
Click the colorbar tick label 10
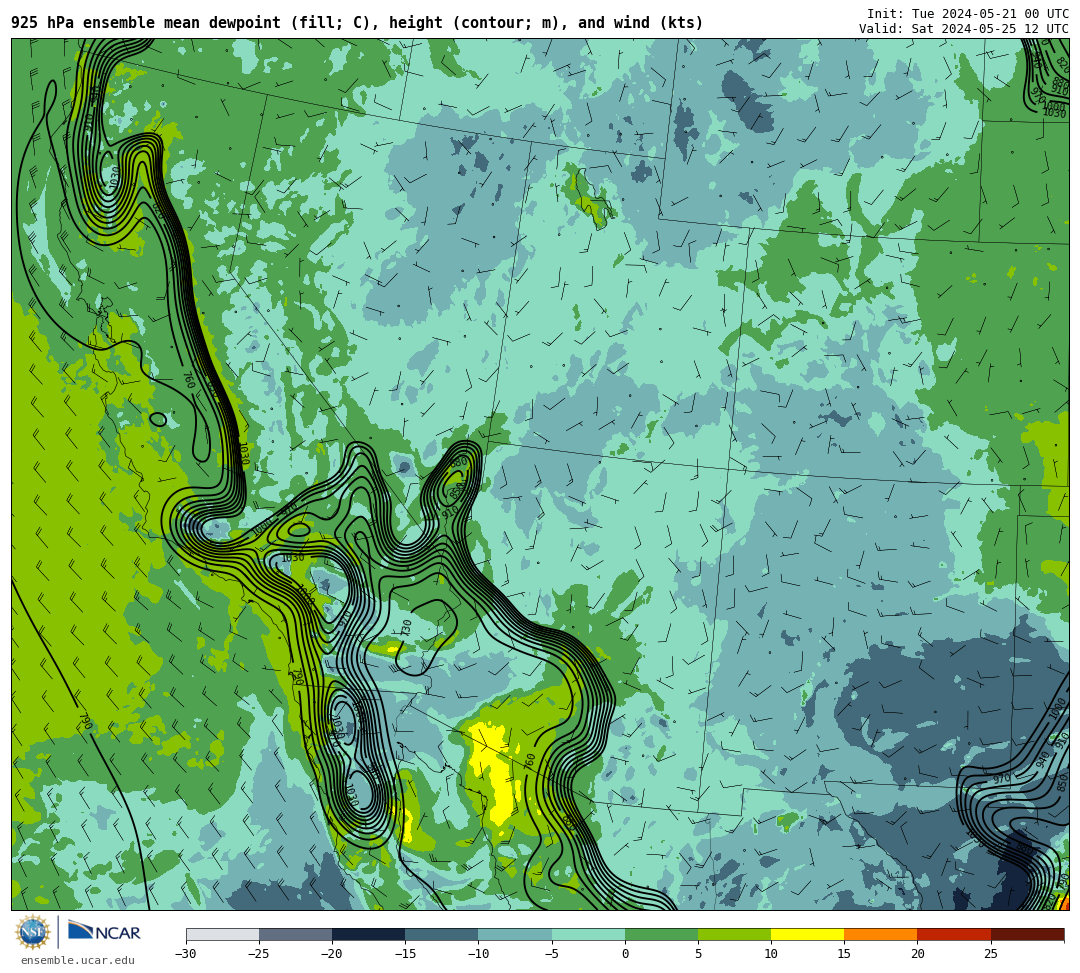771,954
